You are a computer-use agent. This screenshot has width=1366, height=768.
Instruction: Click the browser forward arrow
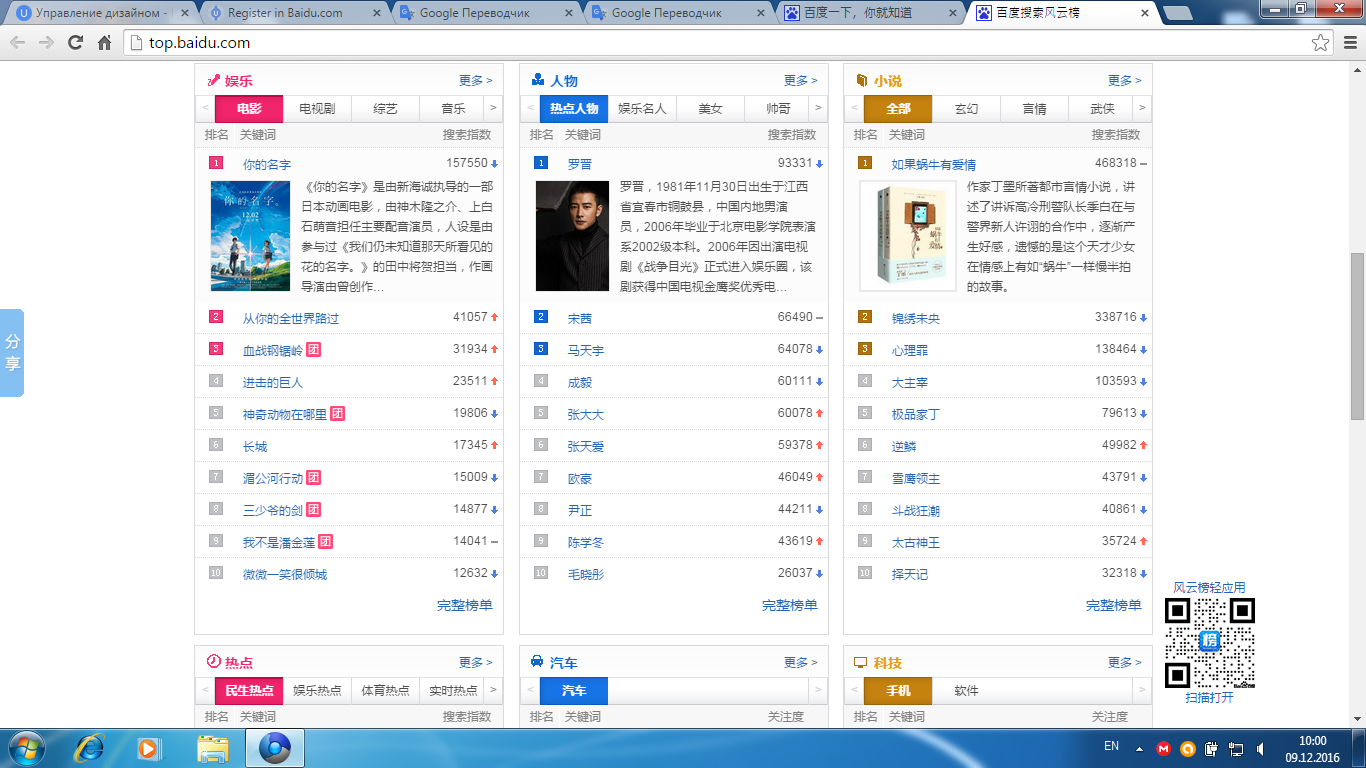[46, 43]
